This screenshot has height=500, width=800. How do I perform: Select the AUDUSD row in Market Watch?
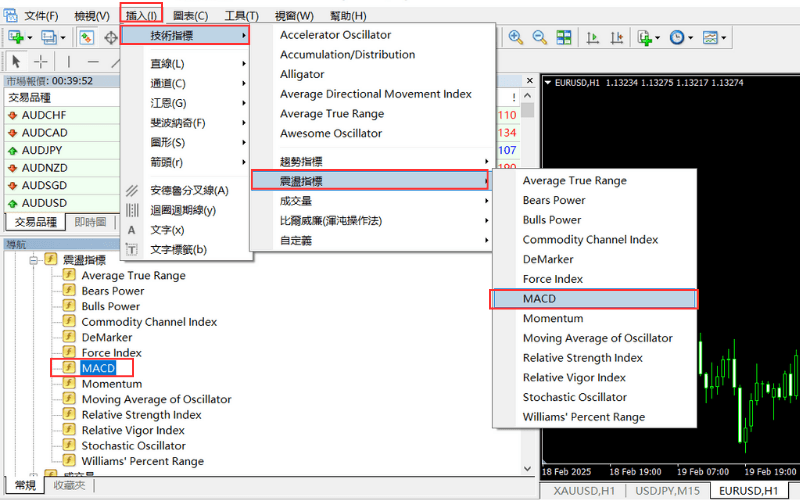(61, 203)
